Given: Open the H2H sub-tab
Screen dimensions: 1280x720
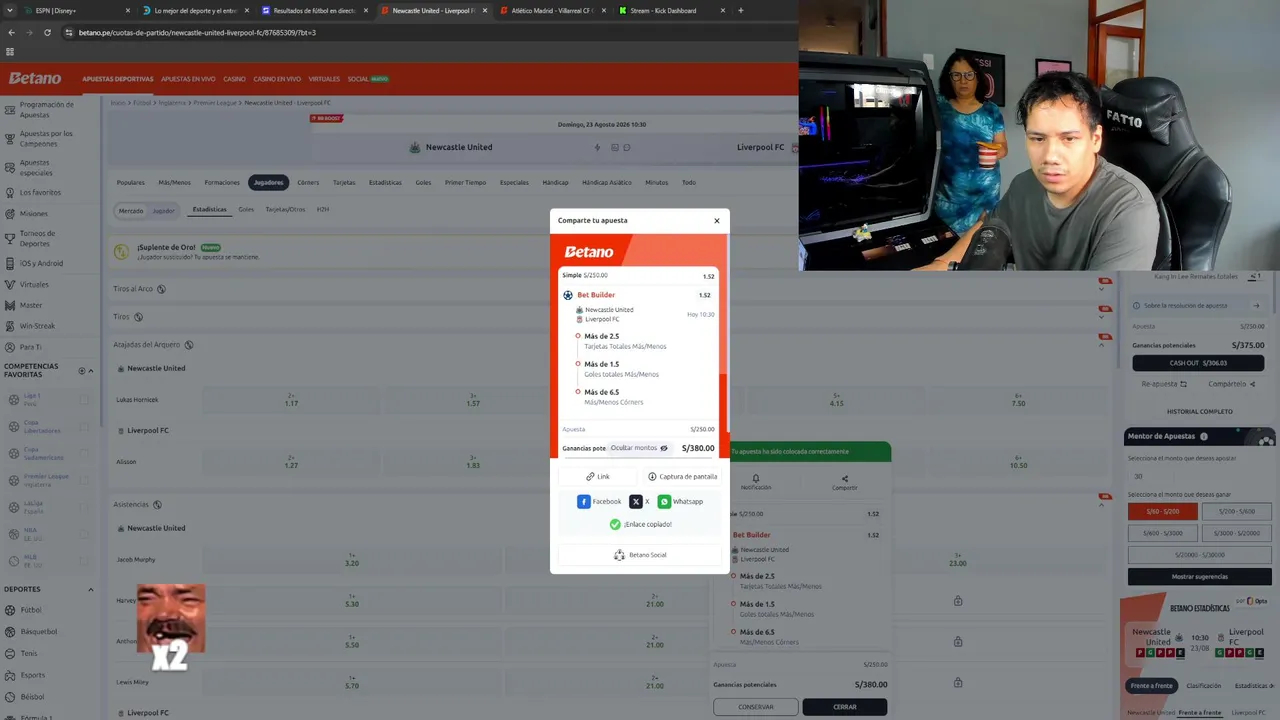Looking at the screenshot, I should tap(323, 210).
